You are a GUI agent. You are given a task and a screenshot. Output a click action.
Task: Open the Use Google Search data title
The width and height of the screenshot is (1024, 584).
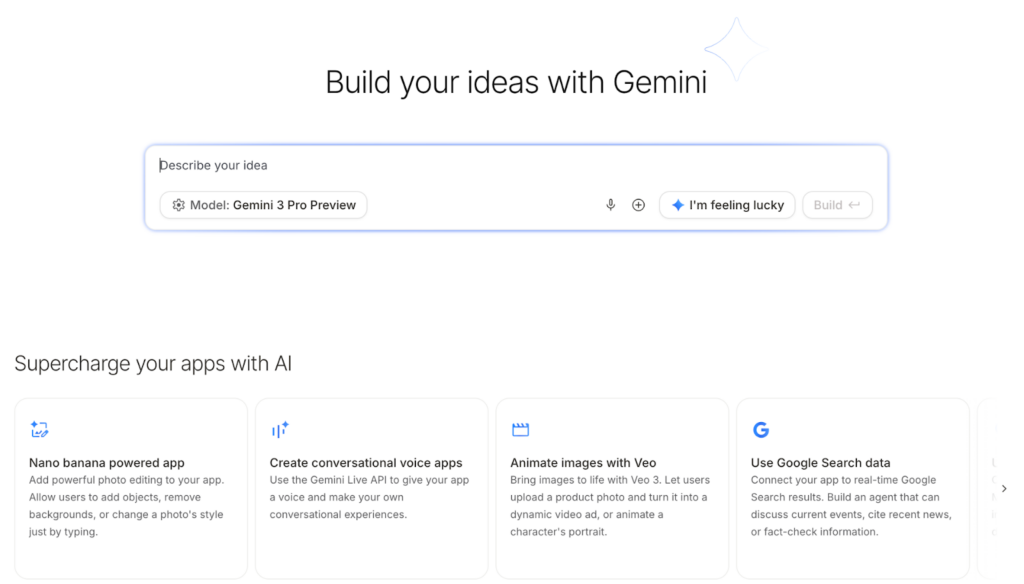820,463
